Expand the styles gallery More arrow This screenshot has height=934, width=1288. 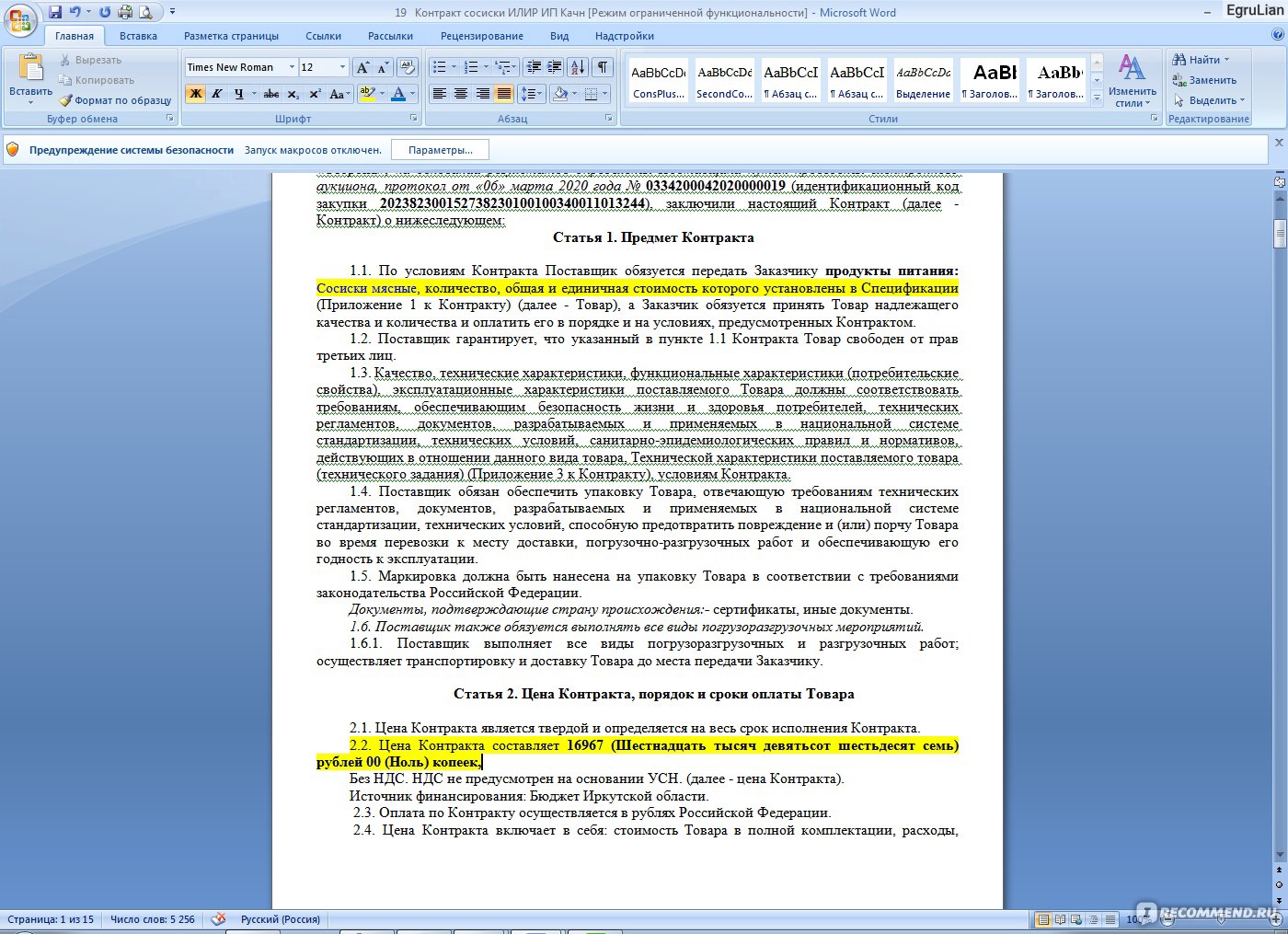tap(1097, 98)
